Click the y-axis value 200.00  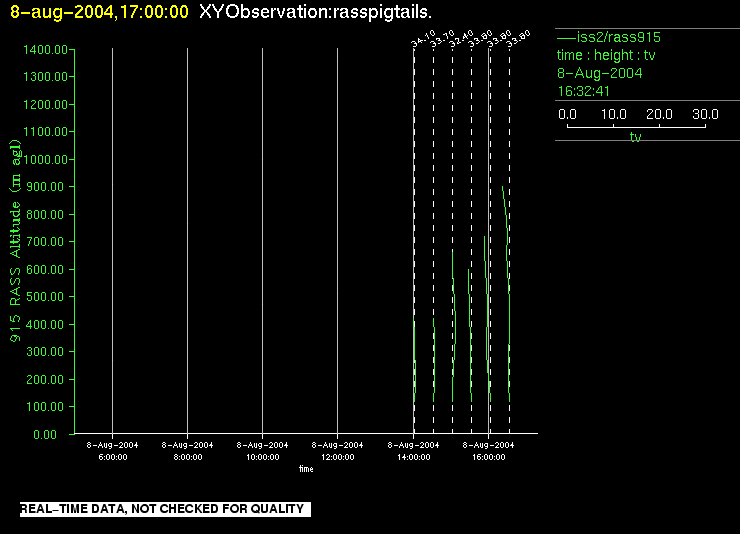tap(45, 379)
